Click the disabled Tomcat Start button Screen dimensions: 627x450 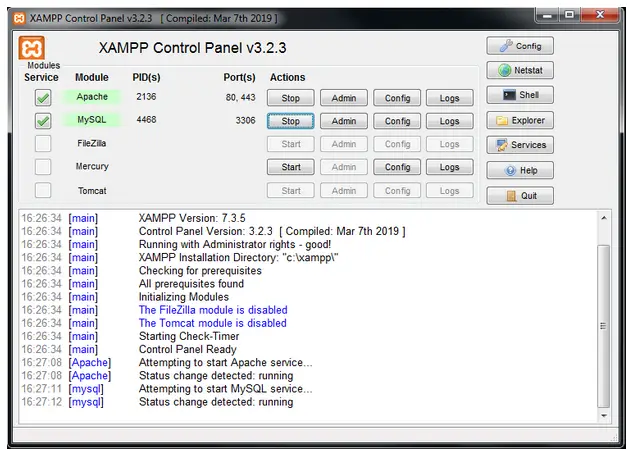click(x=291, y=191)
